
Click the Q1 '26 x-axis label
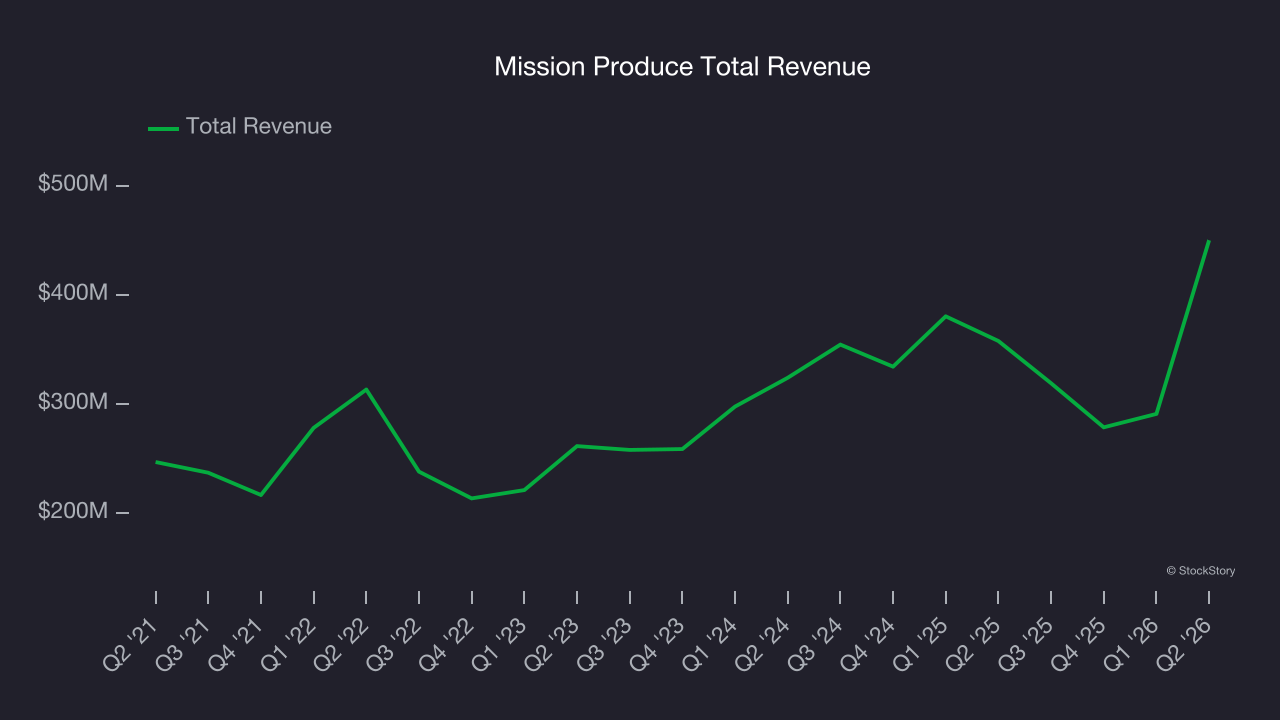1132,644
